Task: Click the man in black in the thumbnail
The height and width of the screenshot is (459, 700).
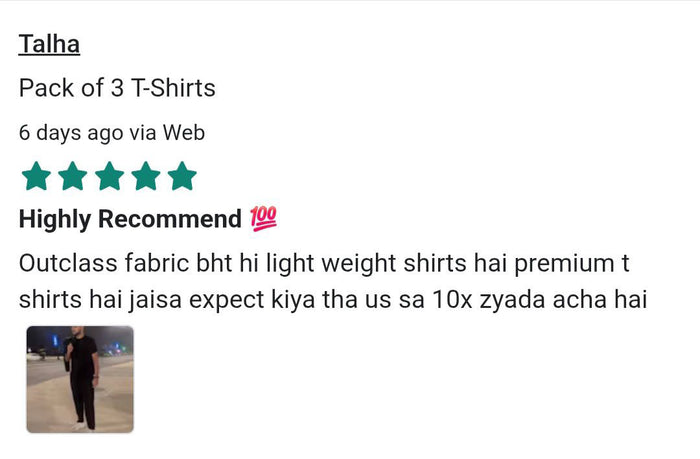Action: click(82, 379)
